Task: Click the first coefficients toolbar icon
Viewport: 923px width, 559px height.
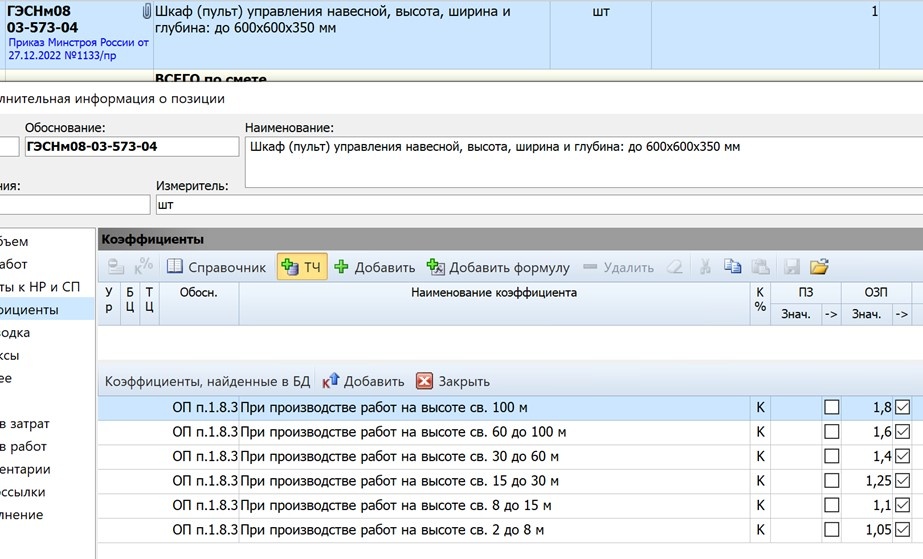Action: point(116,267)
